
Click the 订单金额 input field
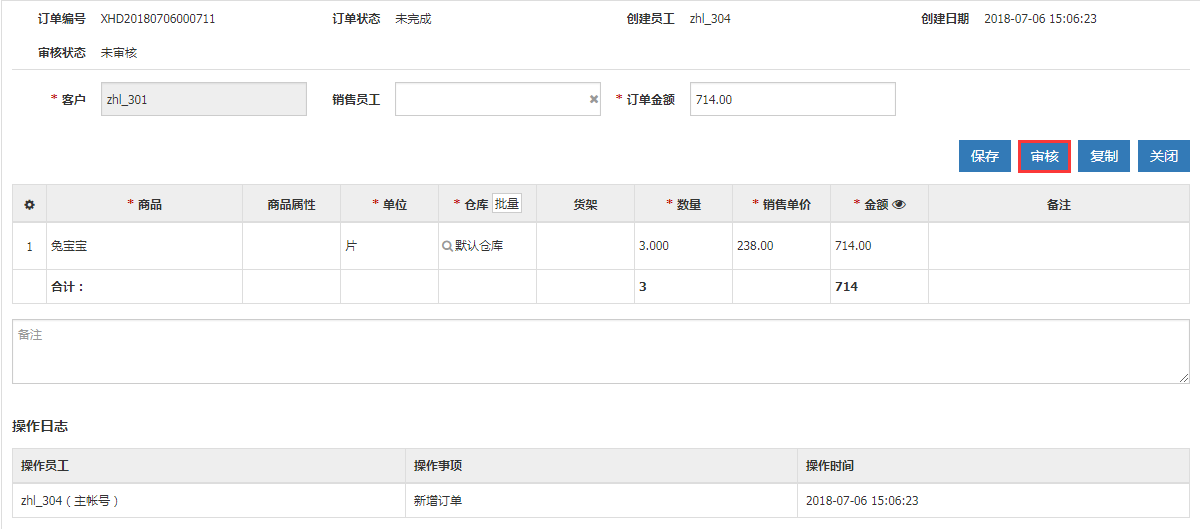[x=792, y=100]
